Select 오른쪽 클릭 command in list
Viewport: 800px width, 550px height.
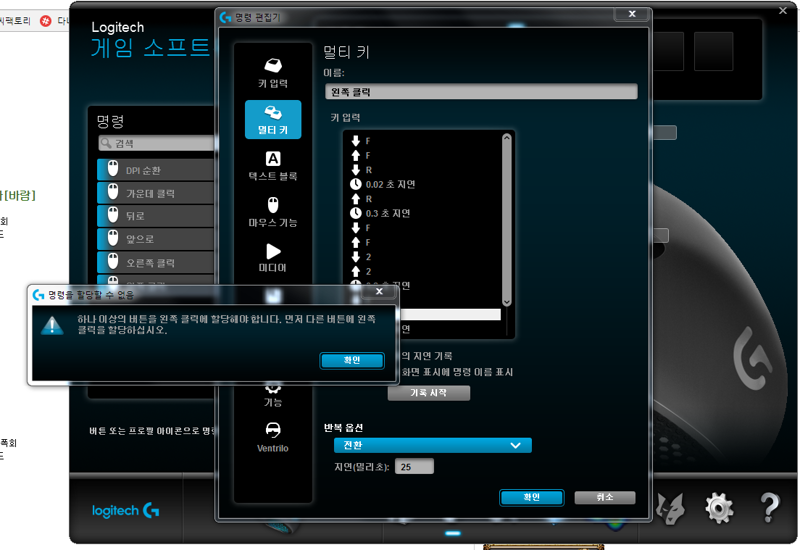pos(156,262)
